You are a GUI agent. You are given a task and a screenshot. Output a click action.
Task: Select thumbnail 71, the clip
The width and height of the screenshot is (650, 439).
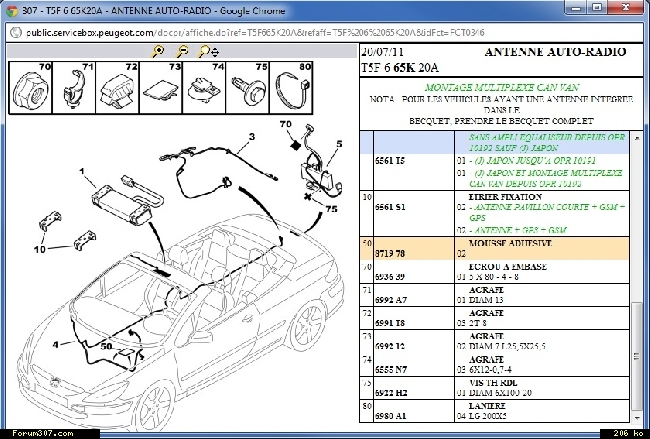[x=74, y=88]
